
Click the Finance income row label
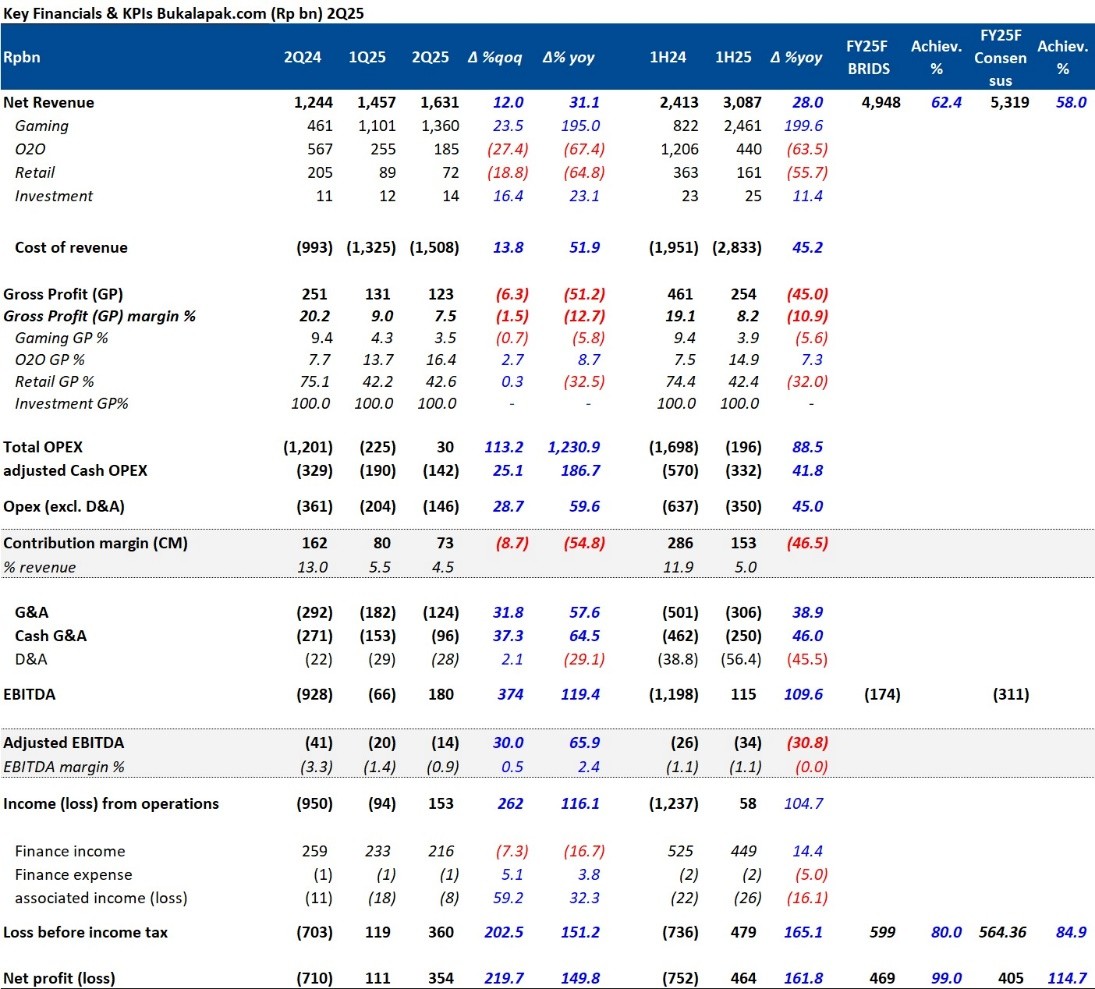(70, 851)
